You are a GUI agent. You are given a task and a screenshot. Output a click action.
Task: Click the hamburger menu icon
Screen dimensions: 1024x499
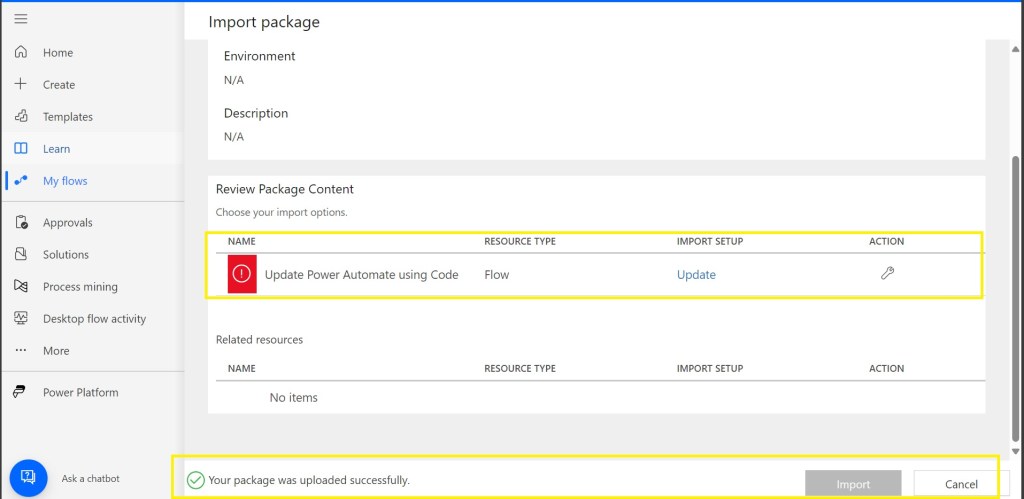21,19
